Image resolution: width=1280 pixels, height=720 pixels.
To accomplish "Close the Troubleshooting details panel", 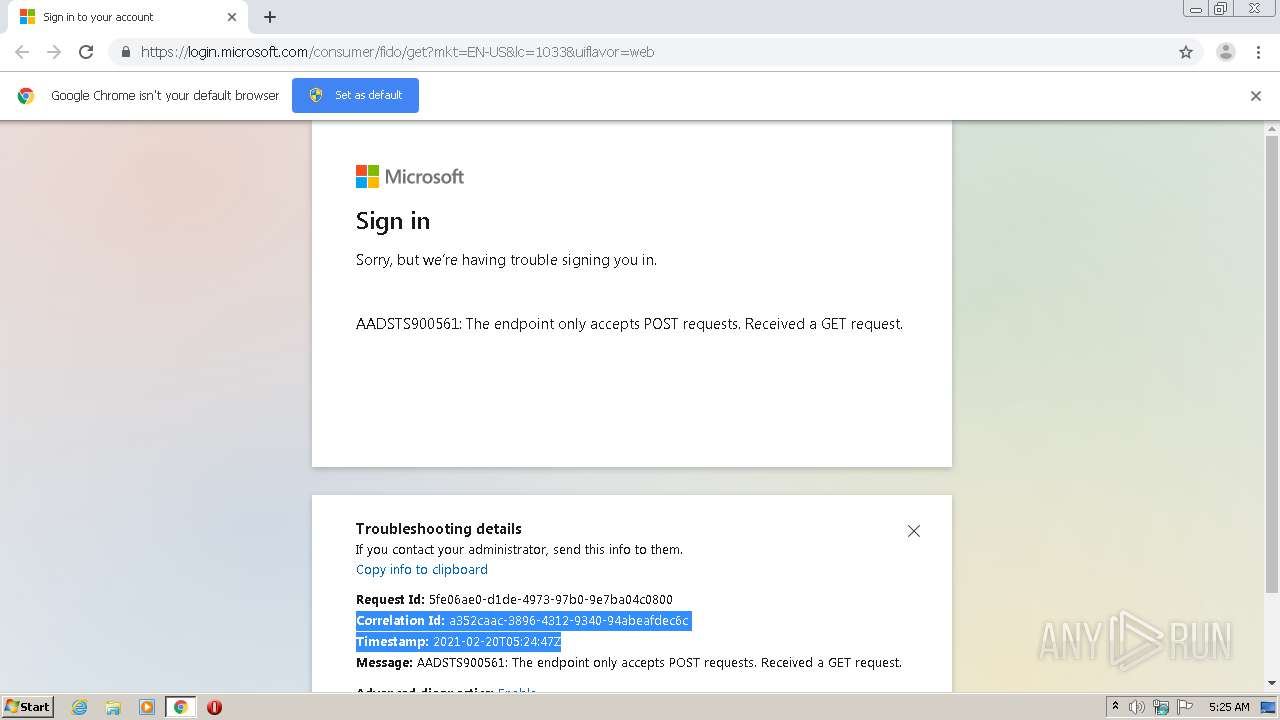I will [913, 531].
